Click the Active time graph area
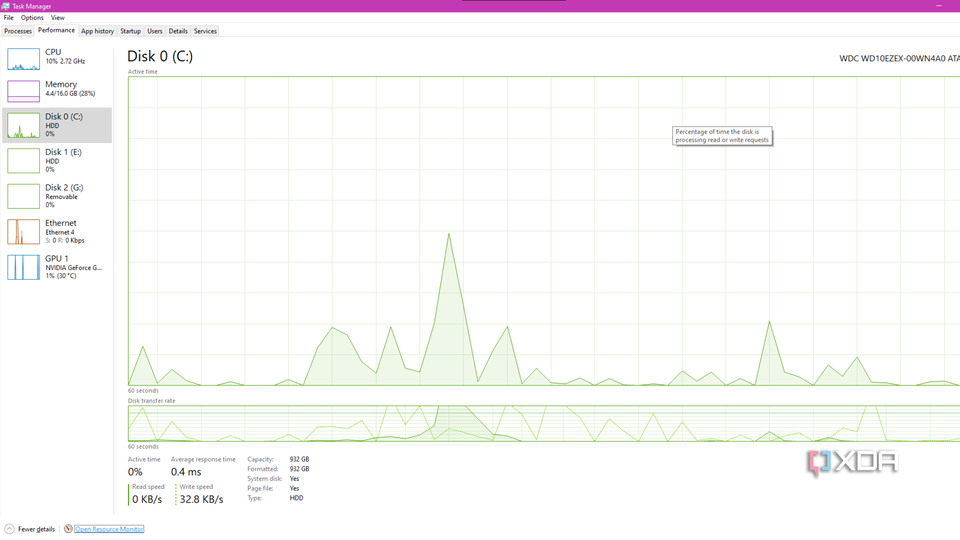The width and height of the screenshot is (960, 540). [x=544, y=231]
